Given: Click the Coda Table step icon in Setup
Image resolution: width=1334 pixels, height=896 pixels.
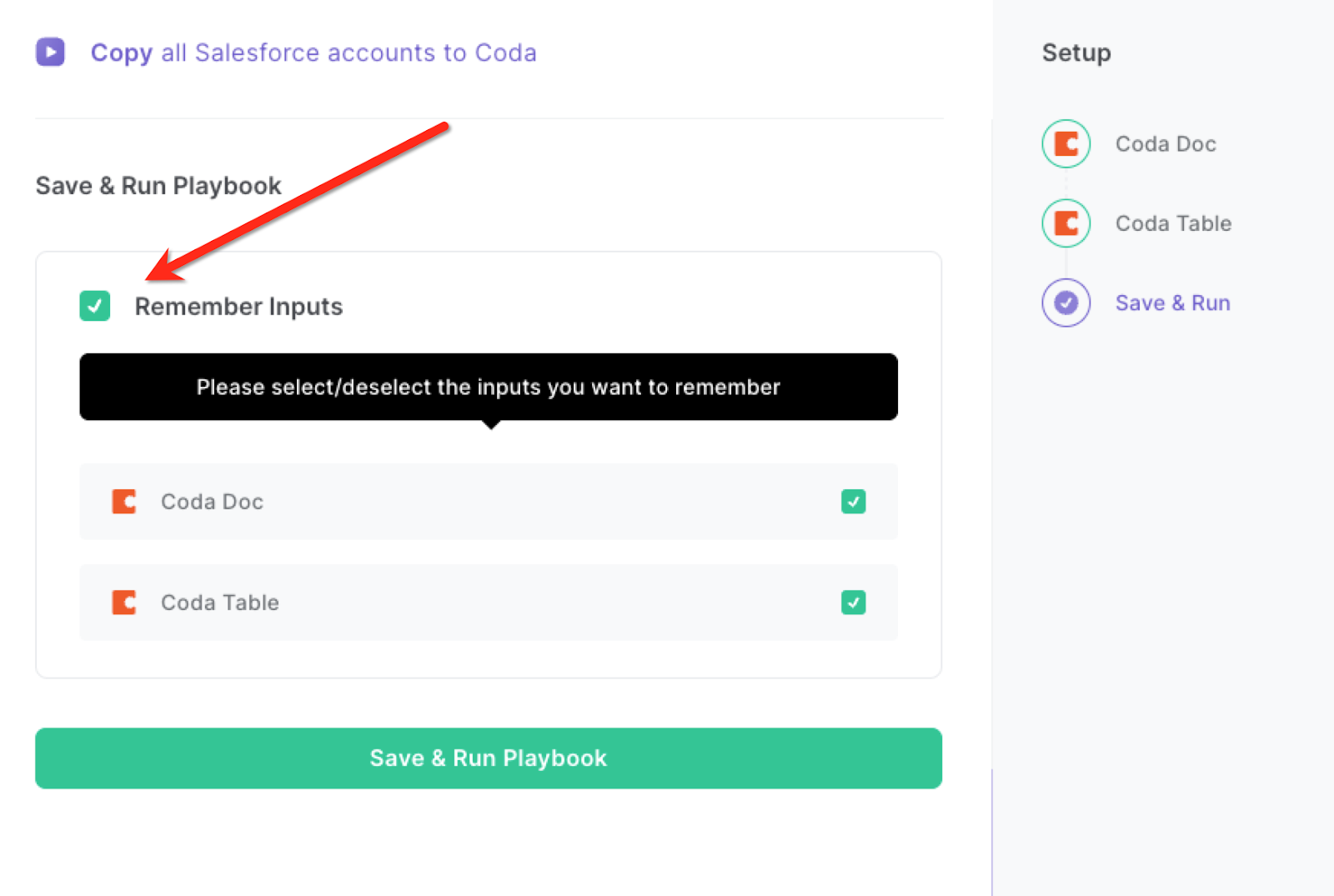Looking at the screenshot, I should (x=1066, y=223).
